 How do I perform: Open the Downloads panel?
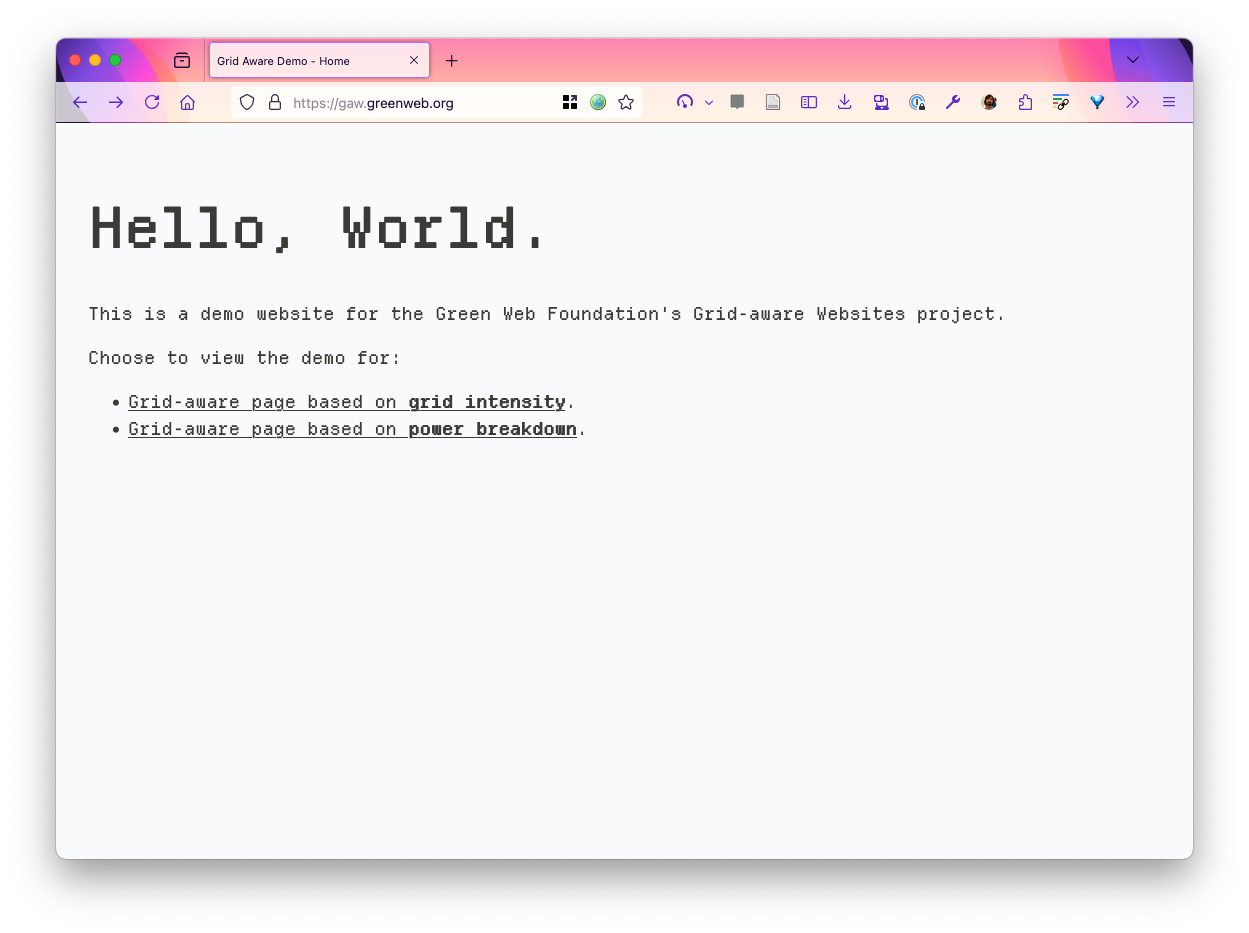click(x=845, y=102)
